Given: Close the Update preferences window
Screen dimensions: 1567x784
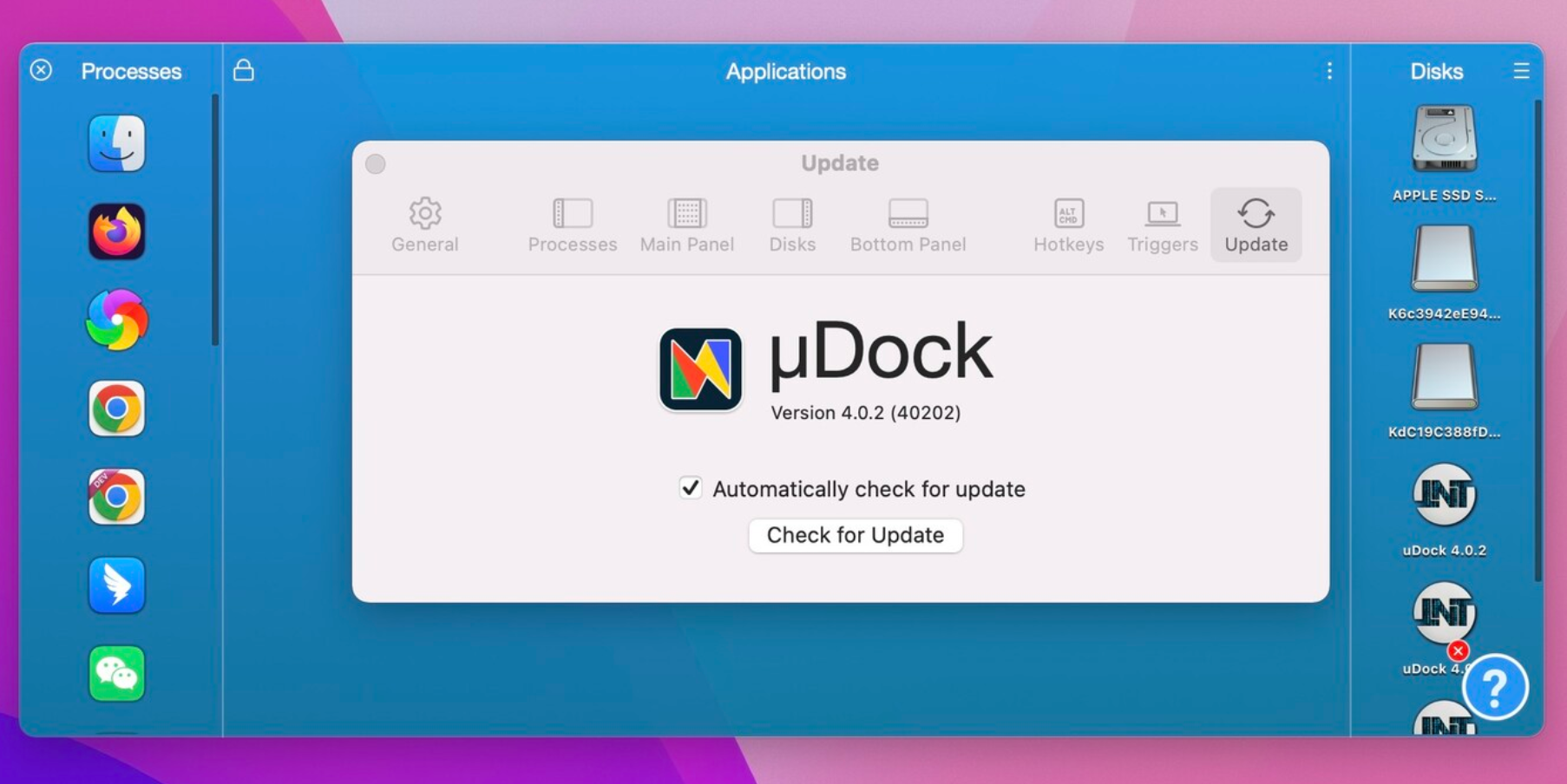Looking at the screenshot, I should tap(375, 164).
